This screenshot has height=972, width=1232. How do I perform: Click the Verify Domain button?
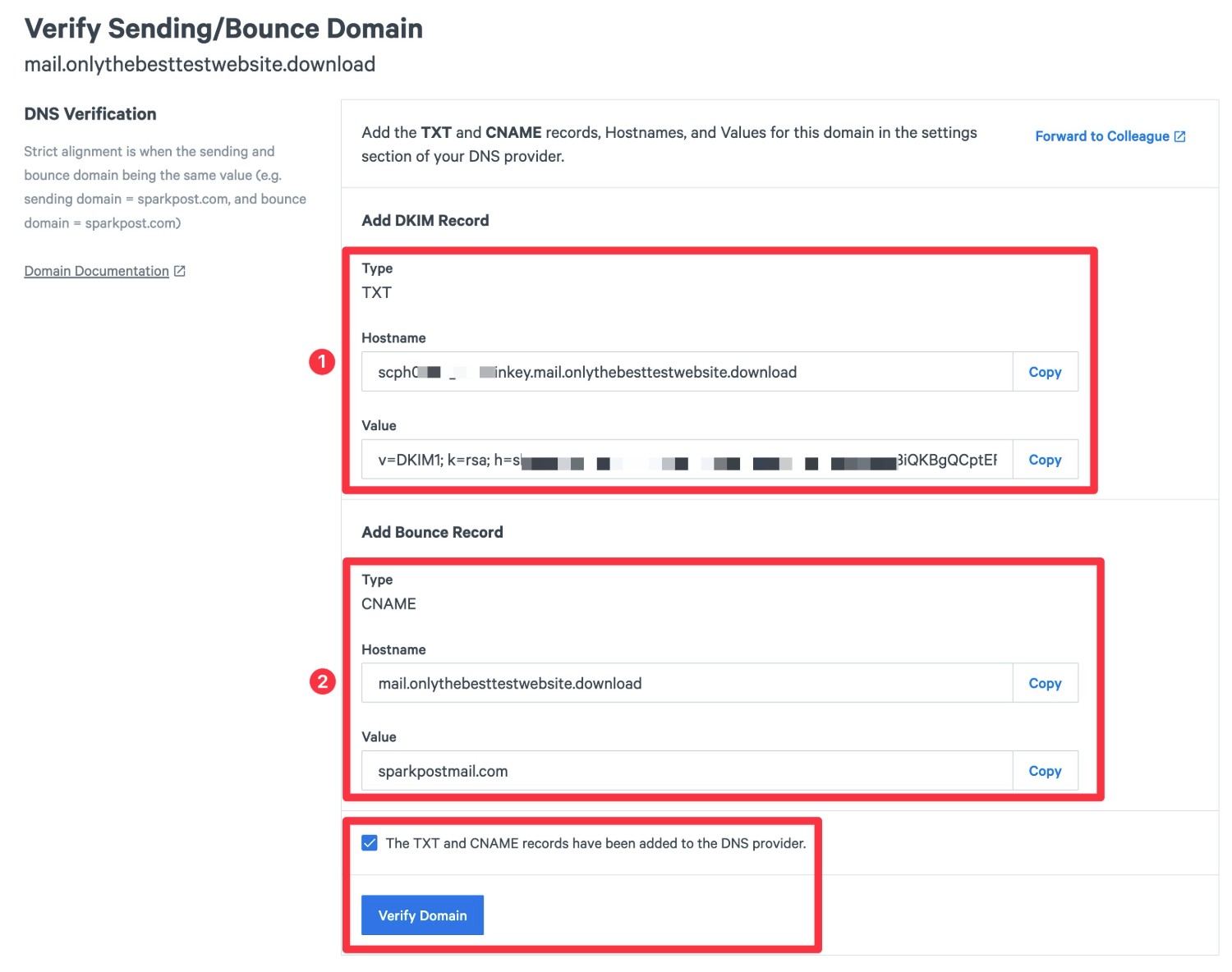click(x=422, y=915)
